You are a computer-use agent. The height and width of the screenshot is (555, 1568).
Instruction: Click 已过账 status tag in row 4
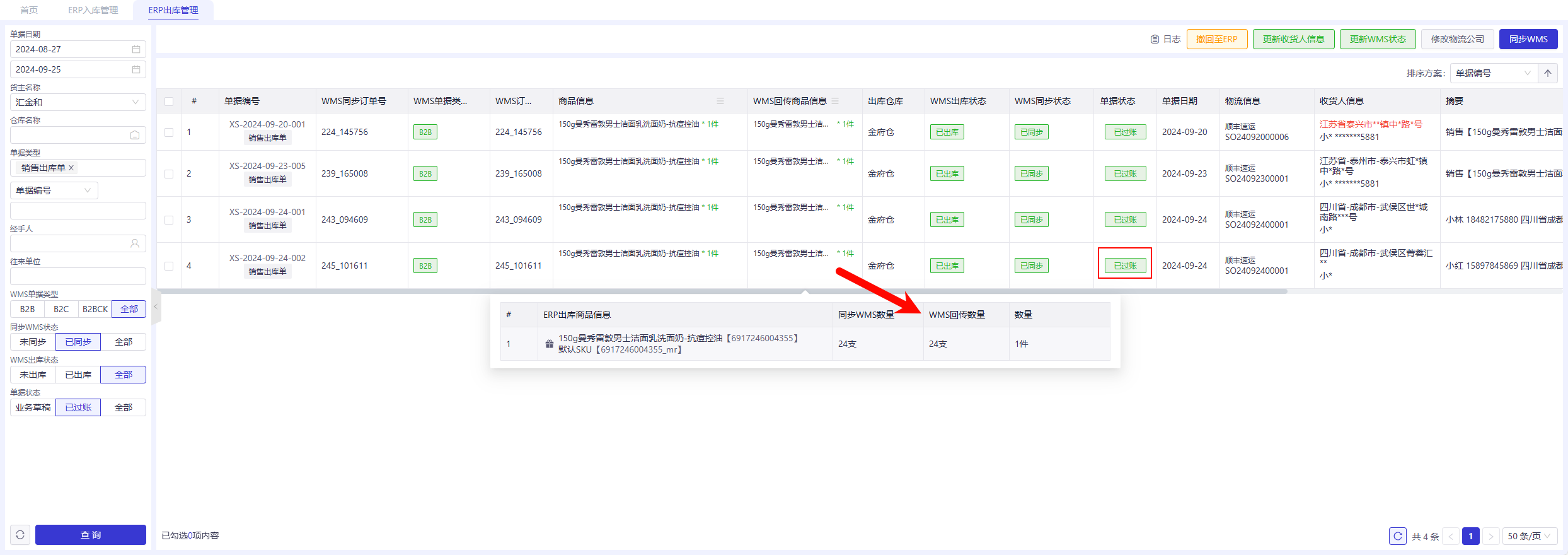[x=1125, y=266]
